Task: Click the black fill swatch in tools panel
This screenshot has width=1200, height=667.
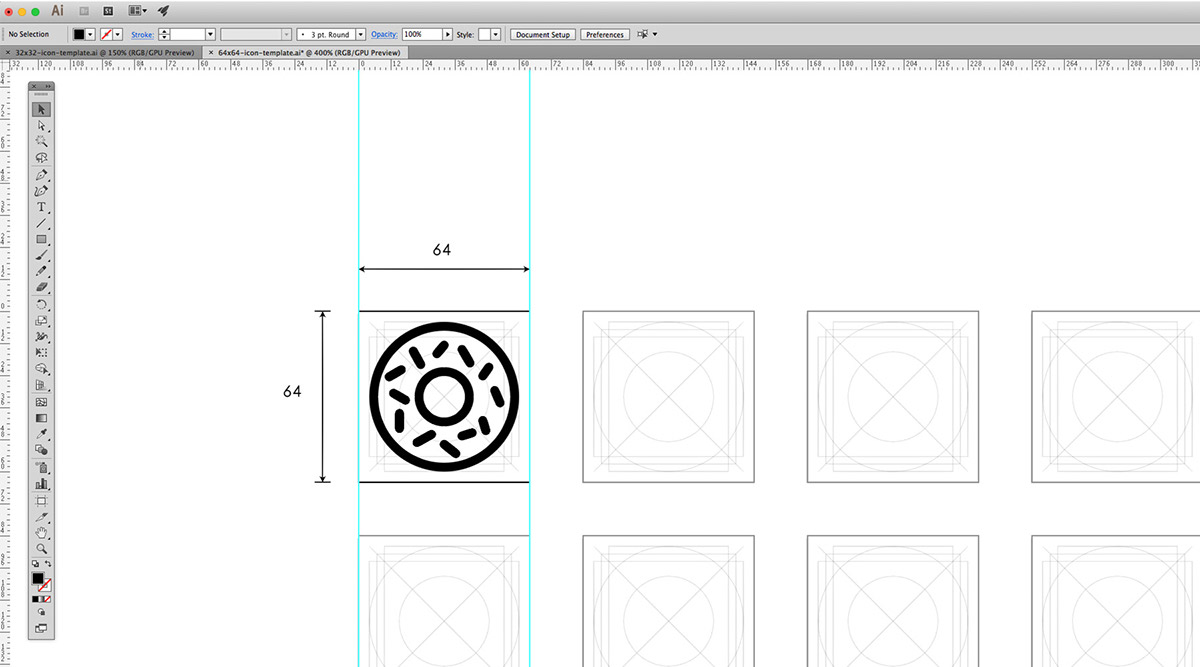Action: click(37, 577)
